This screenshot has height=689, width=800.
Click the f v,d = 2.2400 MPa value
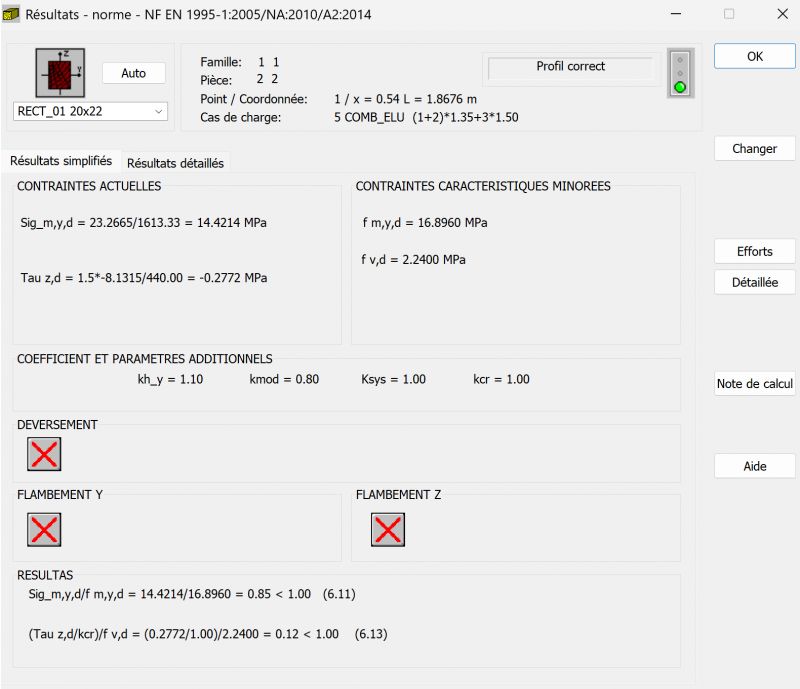pyautogui.click(x=413, y=259)
